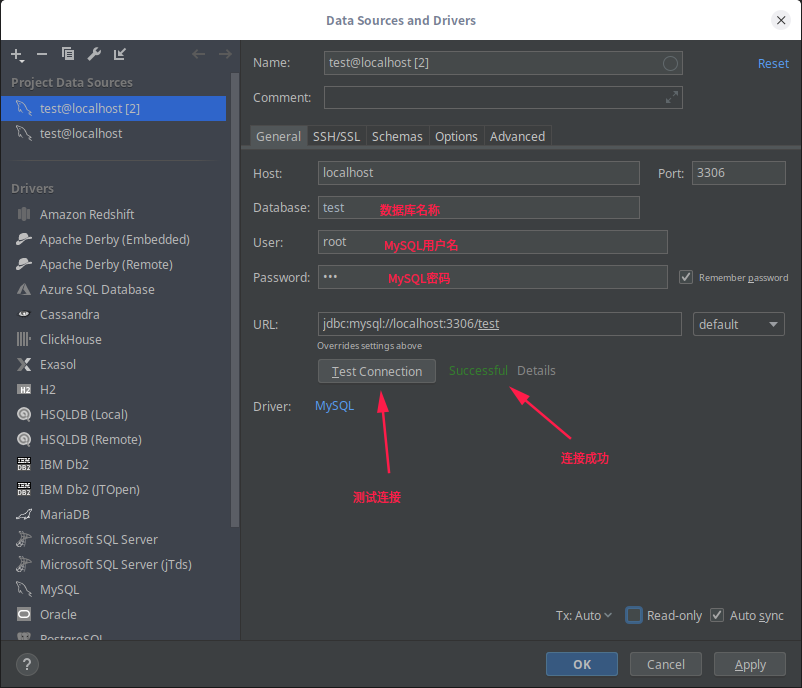Viewport: 802px width, 688px height.
Task: Click the Test Connection button
Action: (377, 371)
